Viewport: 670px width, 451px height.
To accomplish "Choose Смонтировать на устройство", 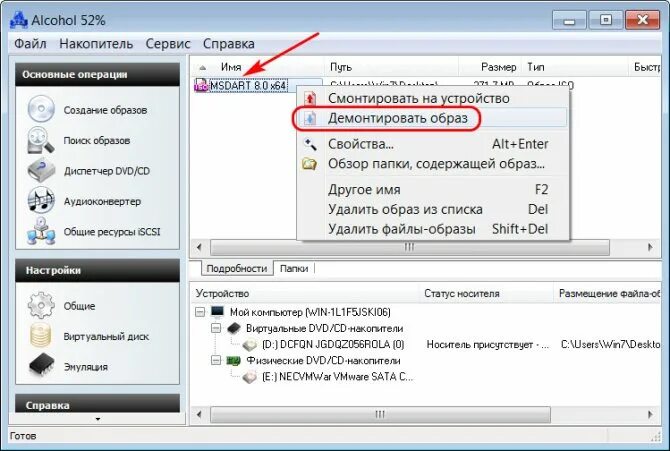I will [x=433, y=98].
